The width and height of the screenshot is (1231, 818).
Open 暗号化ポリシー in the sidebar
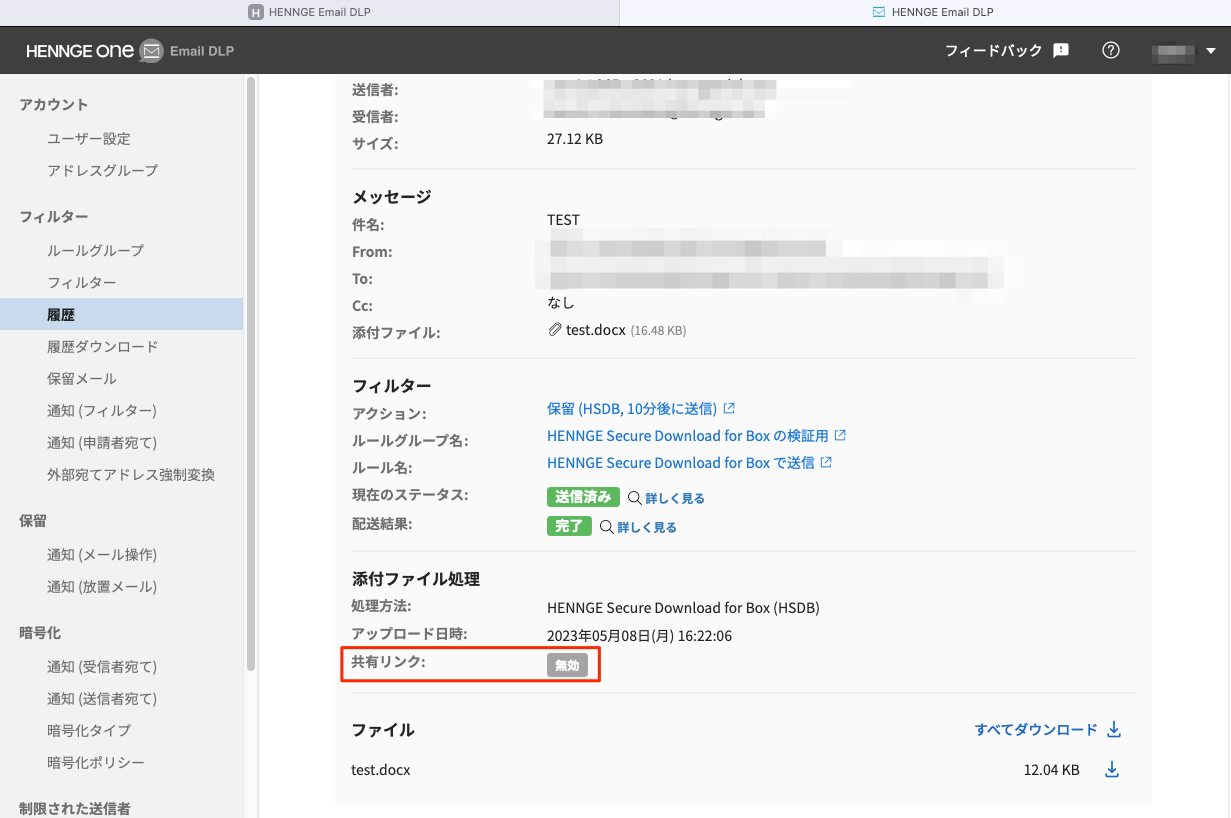tap(95, 763)
